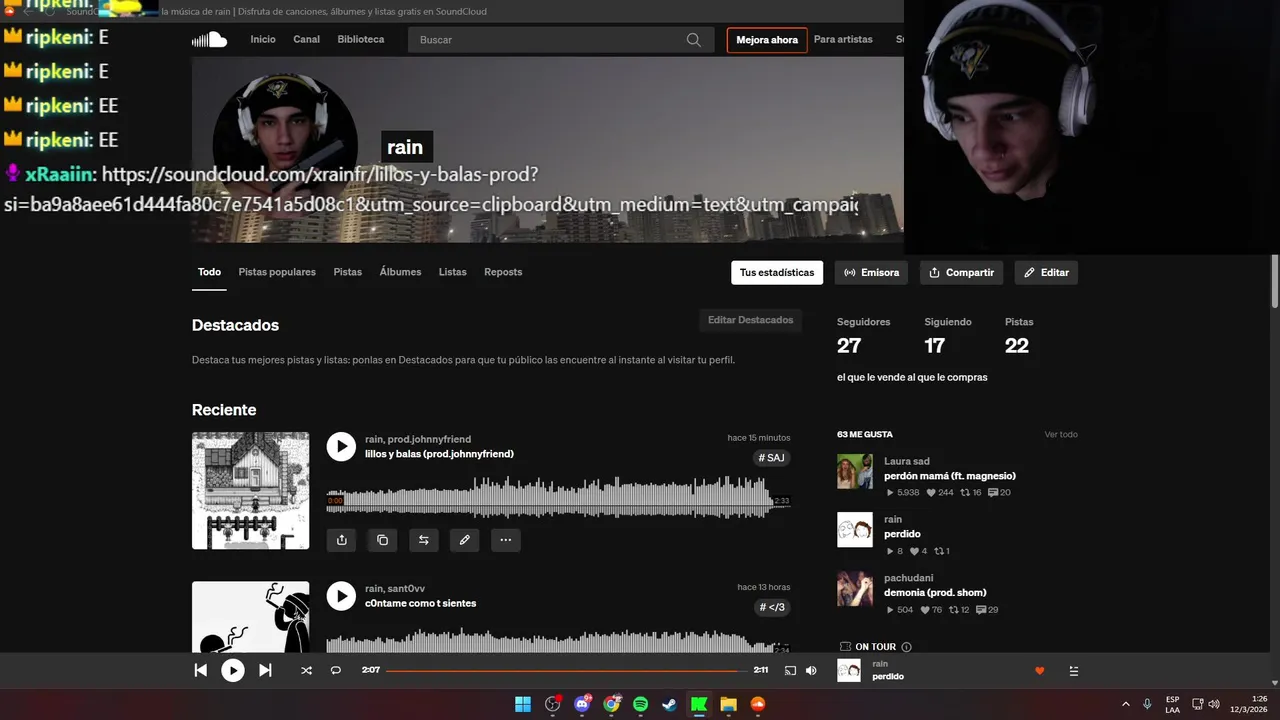The image size is (1280, 720).
Task: Click the Pistas 22 stat
Action: (x=1019, y=337)
